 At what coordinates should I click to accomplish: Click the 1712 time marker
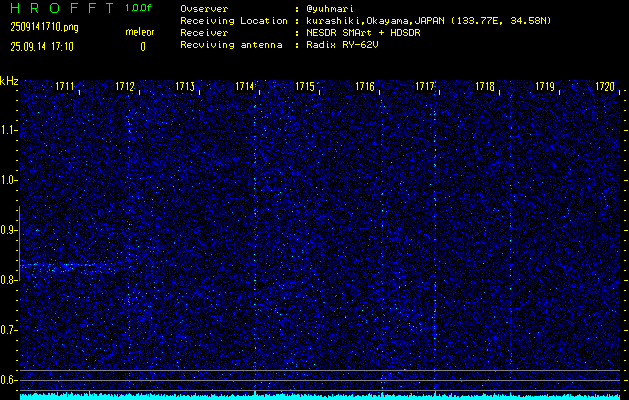coord(125,86)
